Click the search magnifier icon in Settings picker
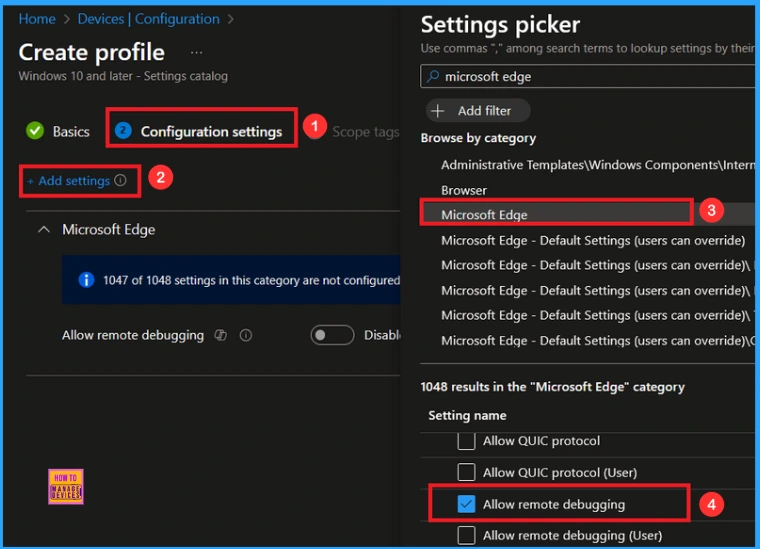The width and height of the screenshot is (760, 549). 433,76
